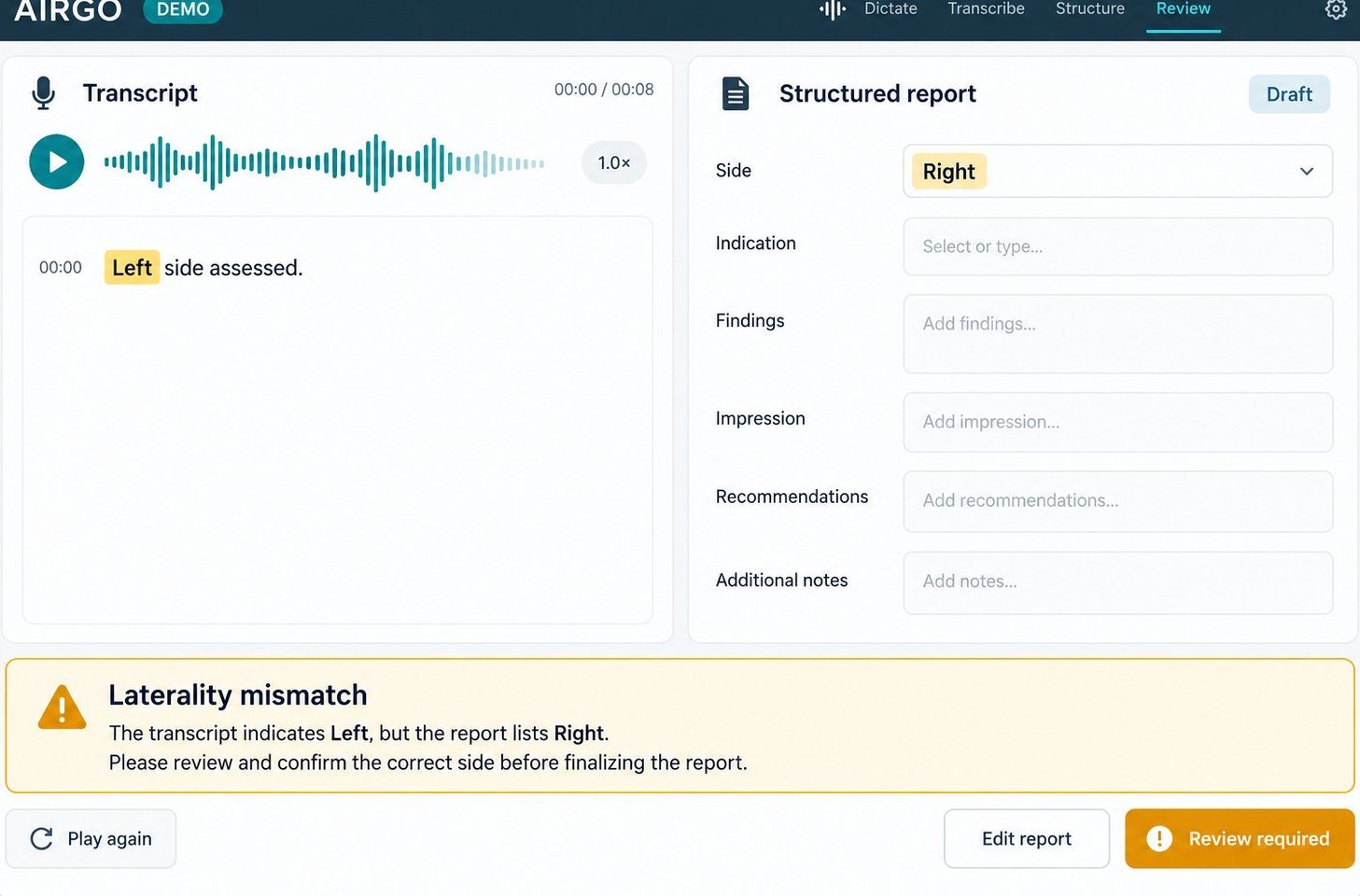Seek within the audio waveform track
1360x896 pixels.
(x=324, y=163)
